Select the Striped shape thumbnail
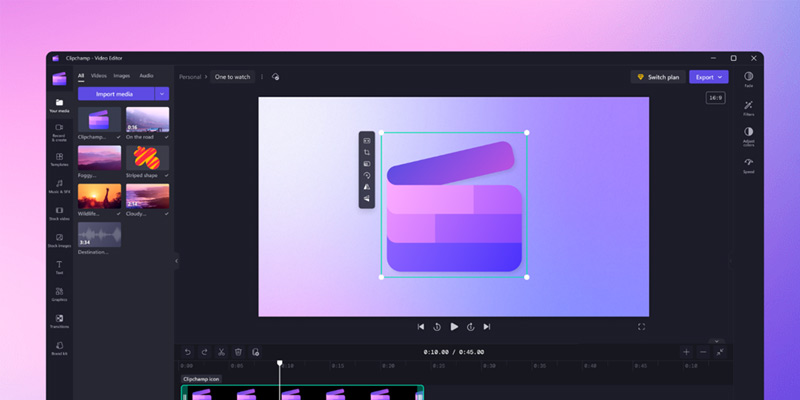Image resolution: width=800 pixels, height=400 pixels. (147, 158)
